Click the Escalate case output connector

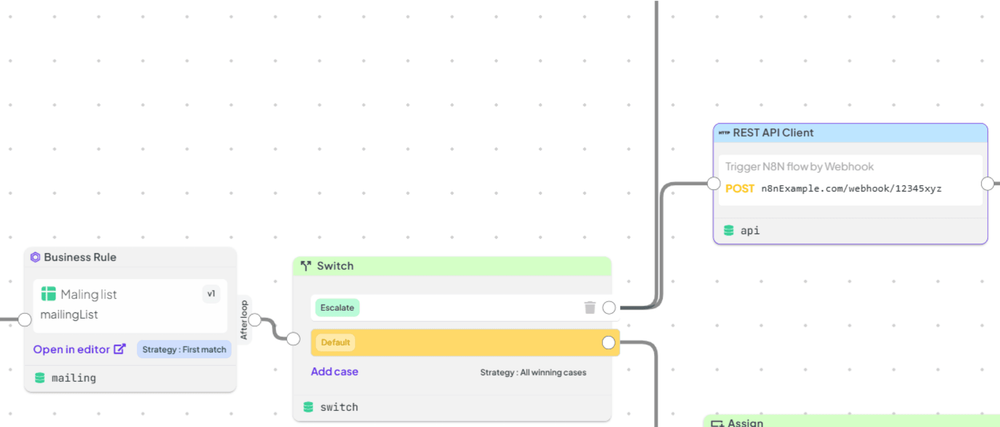[609, 308]
